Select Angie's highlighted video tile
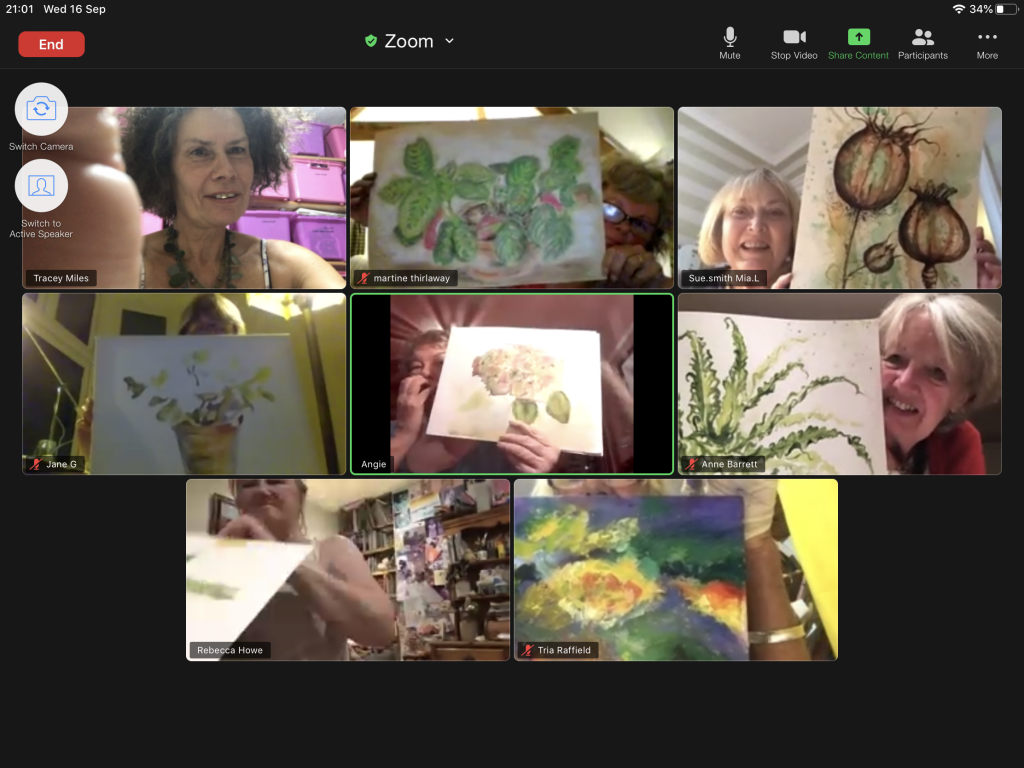 512,383
